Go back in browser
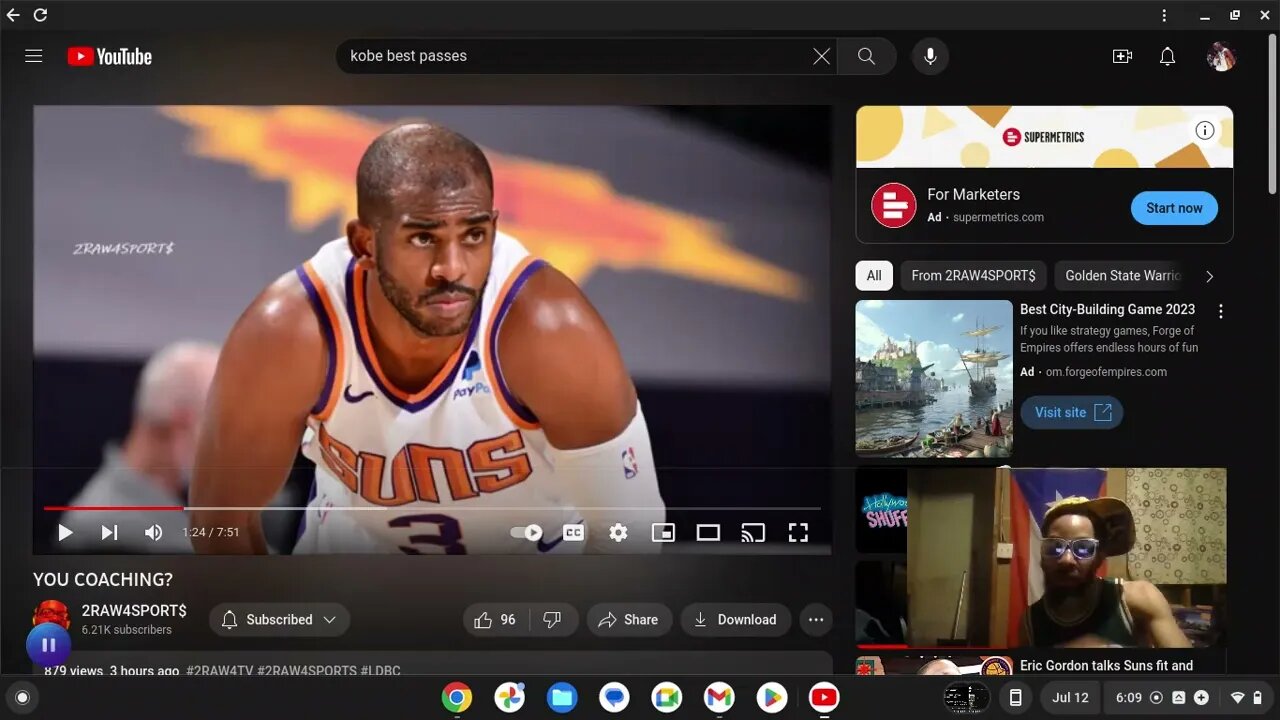Screen dimensions: 1280x720 pyautogui.click(x=13, y=15)
